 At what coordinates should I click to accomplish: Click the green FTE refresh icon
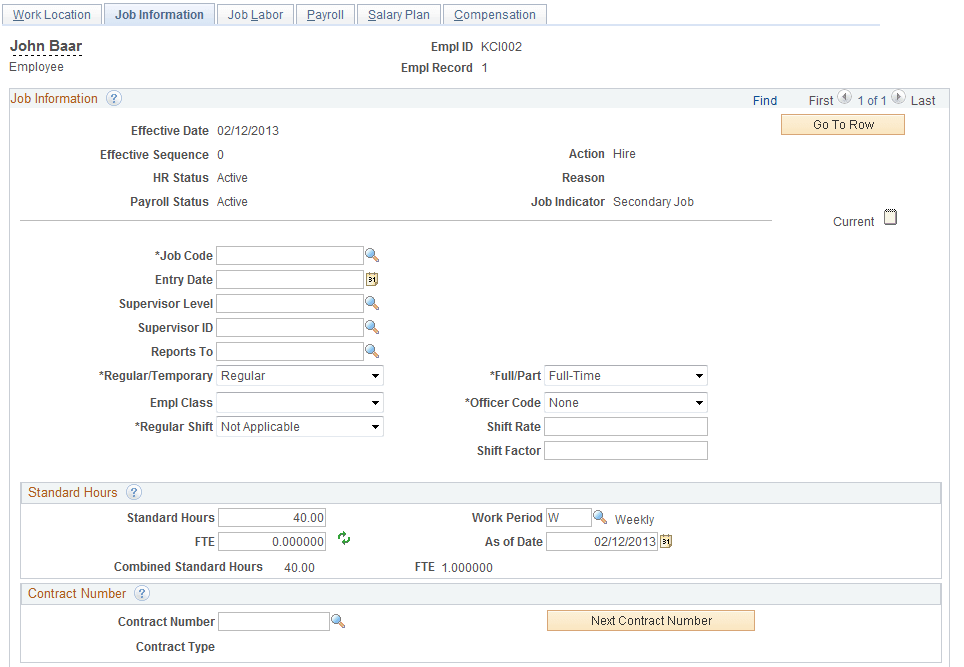344,539
